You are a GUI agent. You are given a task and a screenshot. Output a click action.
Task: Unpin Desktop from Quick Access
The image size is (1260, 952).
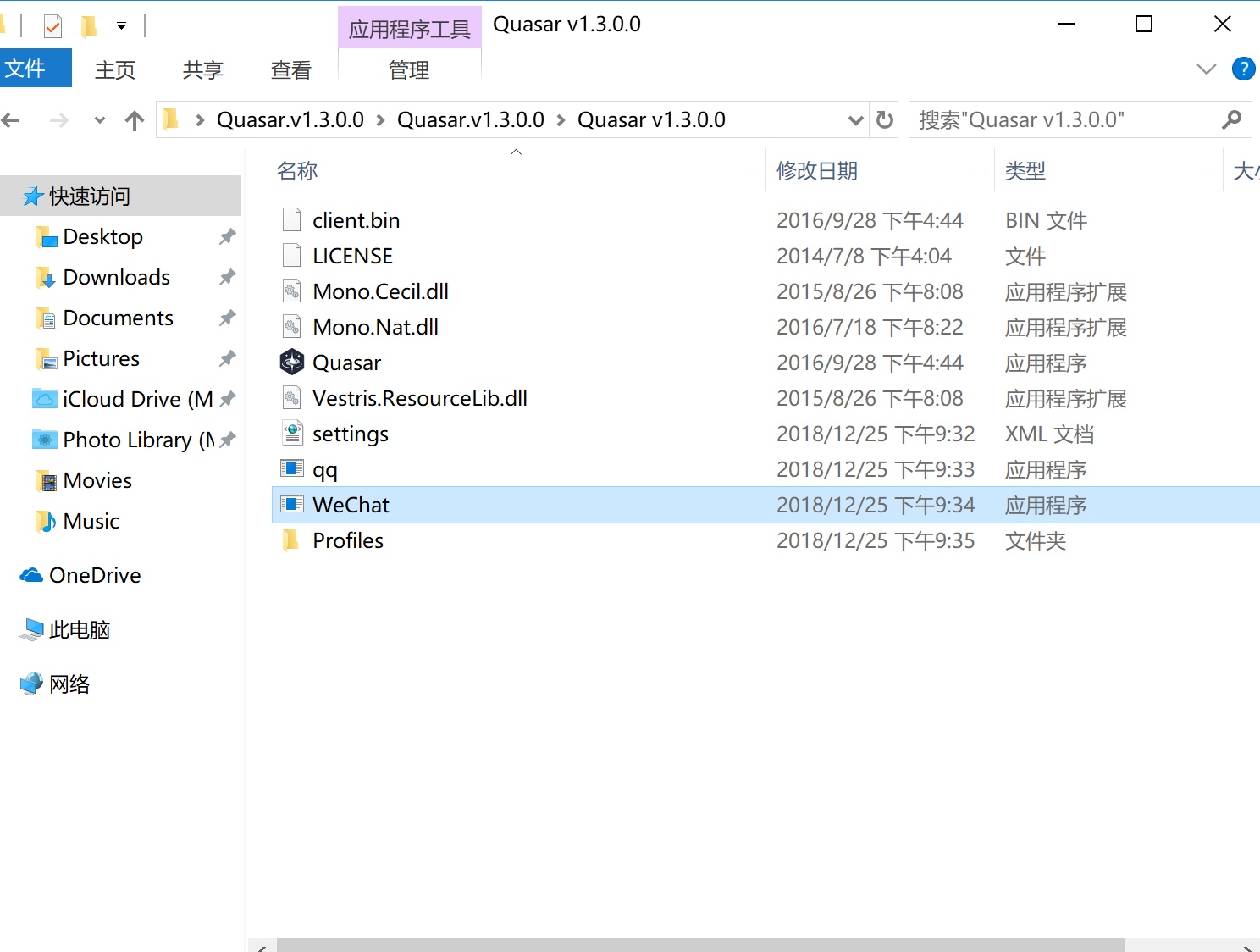coord(226,236)
